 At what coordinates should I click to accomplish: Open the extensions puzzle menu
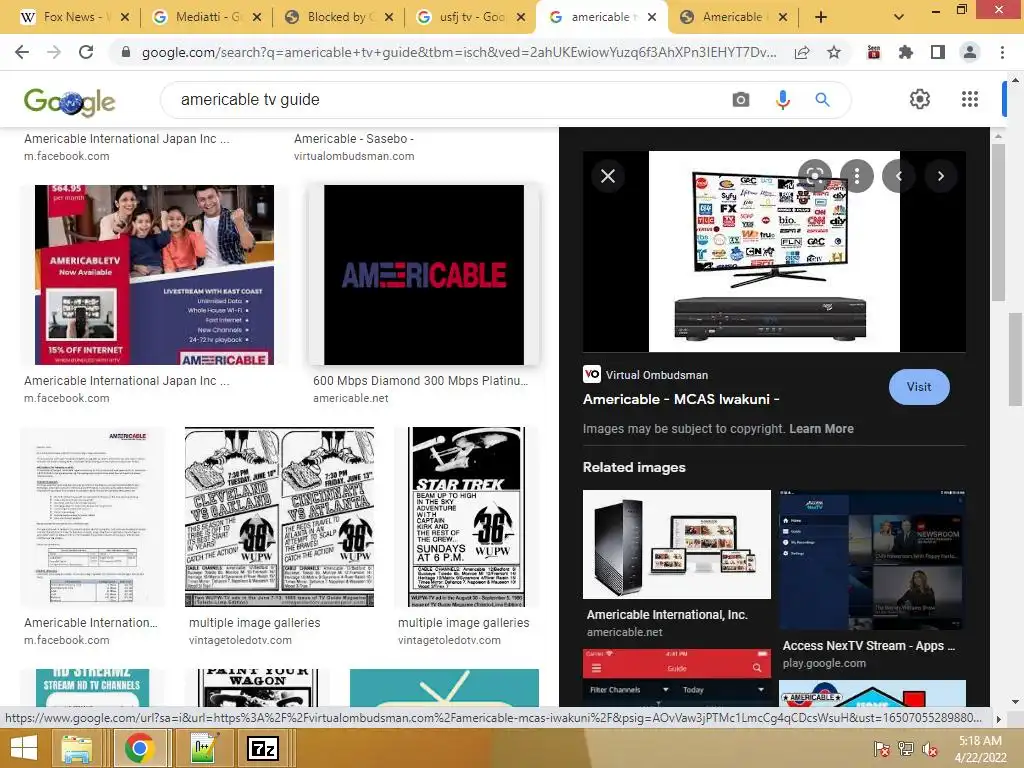905,52
